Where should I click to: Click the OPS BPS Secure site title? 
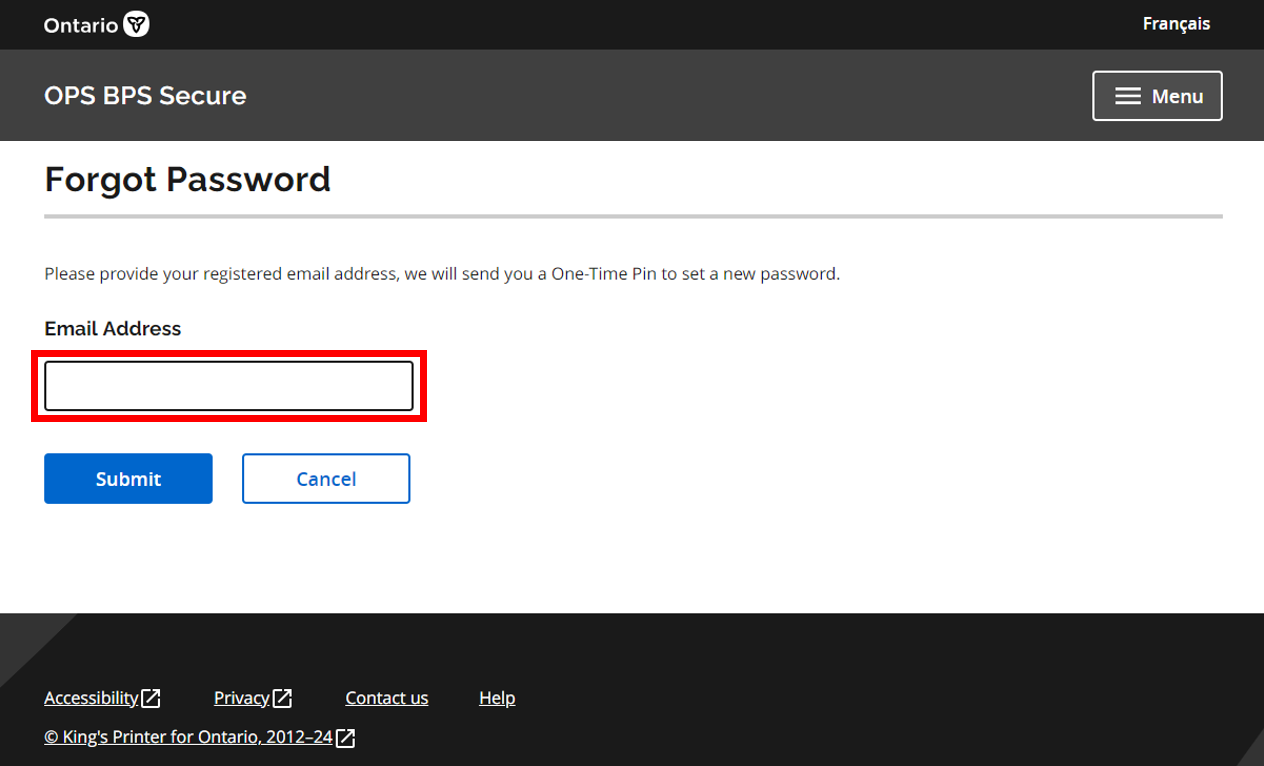coord(145,96)
